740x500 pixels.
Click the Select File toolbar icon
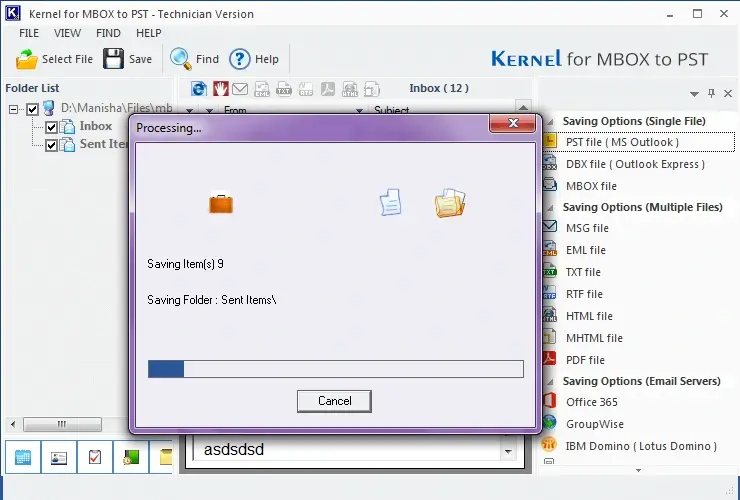[x=27, y=59]
